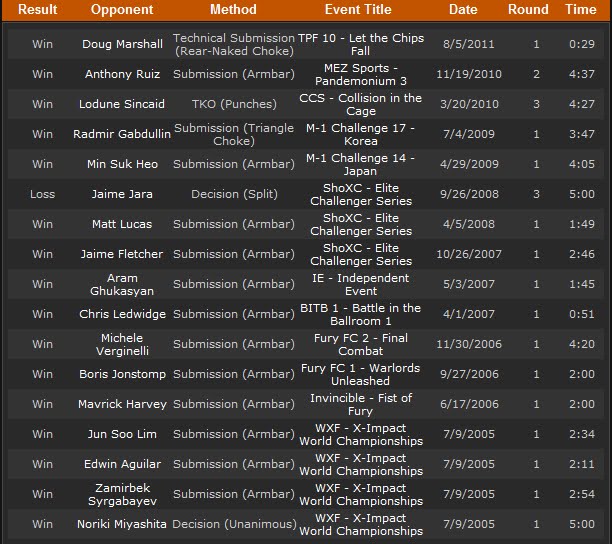
Task: Click the Opponent column header
Action: tap(122, 9)
